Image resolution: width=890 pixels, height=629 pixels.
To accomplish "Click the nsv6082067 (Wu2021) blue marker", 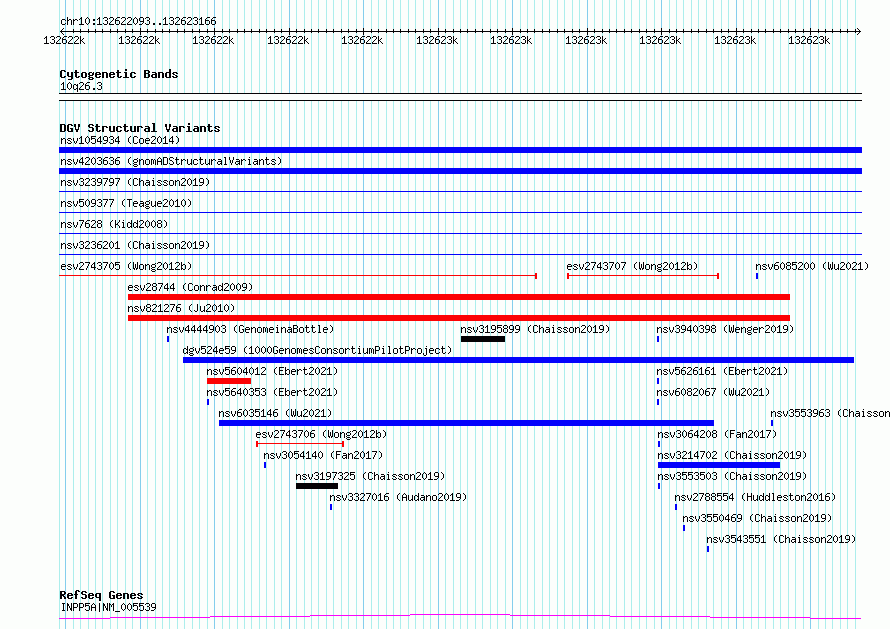I will [x=658, y=402].
